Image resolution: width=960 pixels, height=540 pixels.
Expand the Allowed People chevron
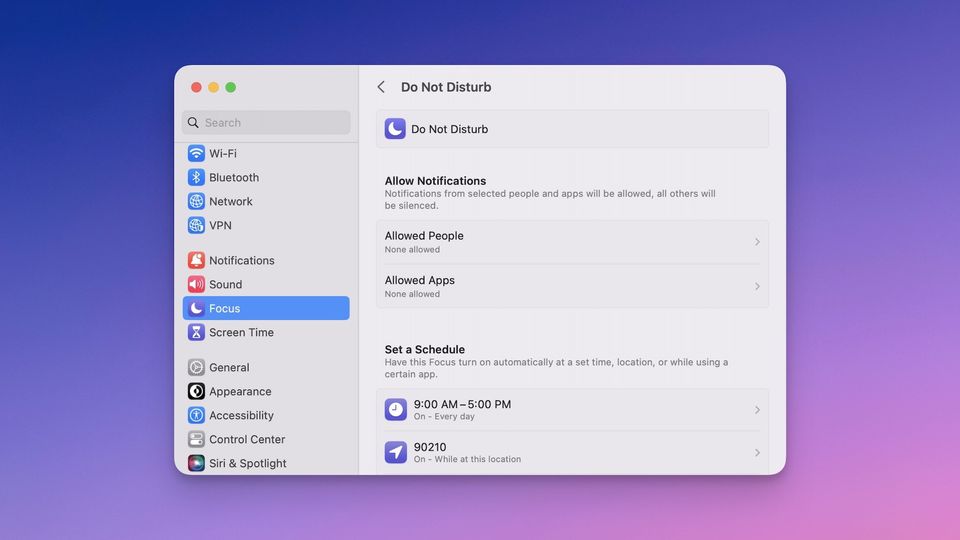757,242
